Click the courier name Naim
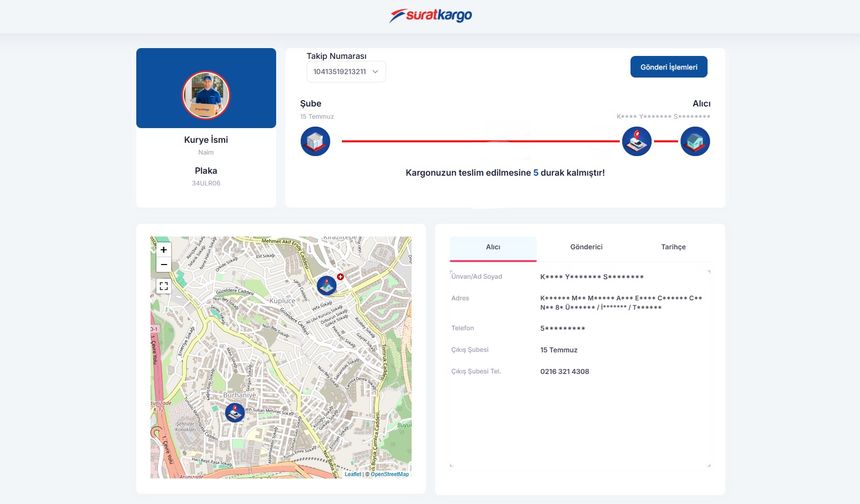Image resolution: width=860 pixels, height=504 pixels. pyautogui.click(x=206, y=152)
